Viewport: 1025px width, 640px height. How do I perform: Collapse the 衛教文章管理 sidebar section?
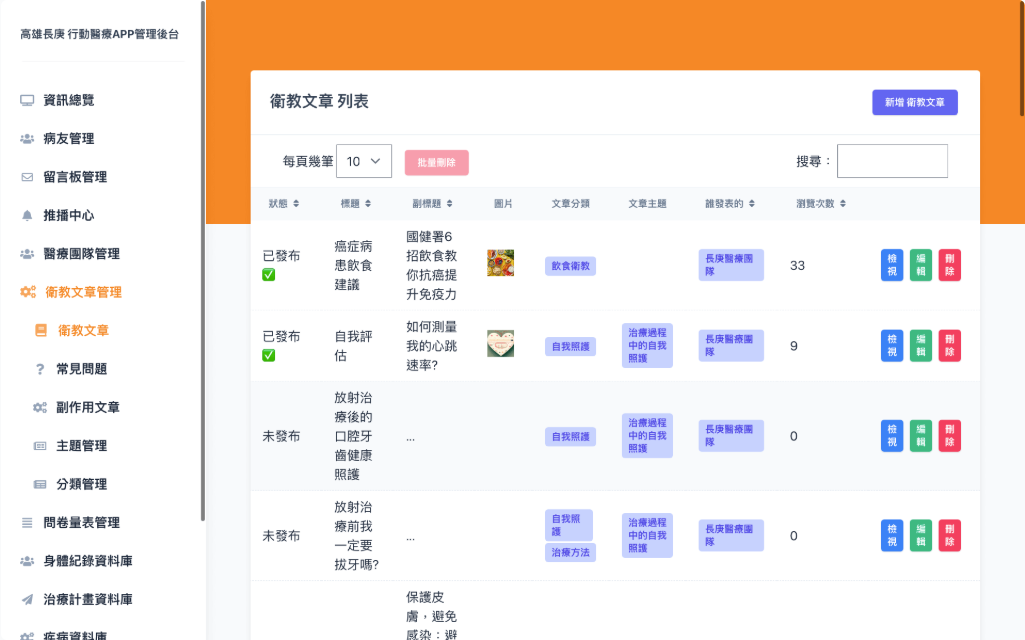pos(85,293)
